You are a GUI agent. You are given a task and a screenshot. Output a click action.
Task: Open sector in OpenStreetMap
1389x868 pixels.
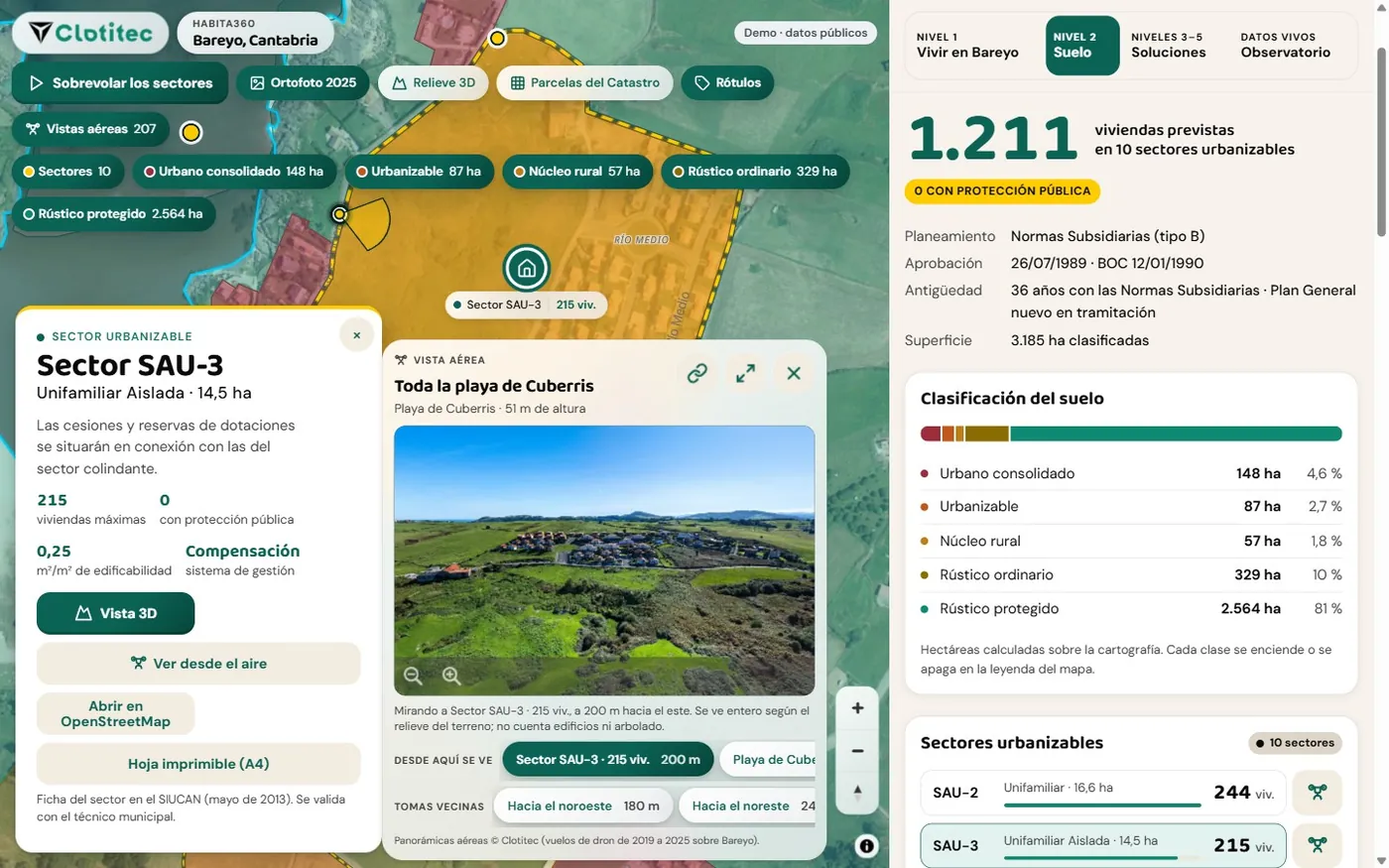115,713
